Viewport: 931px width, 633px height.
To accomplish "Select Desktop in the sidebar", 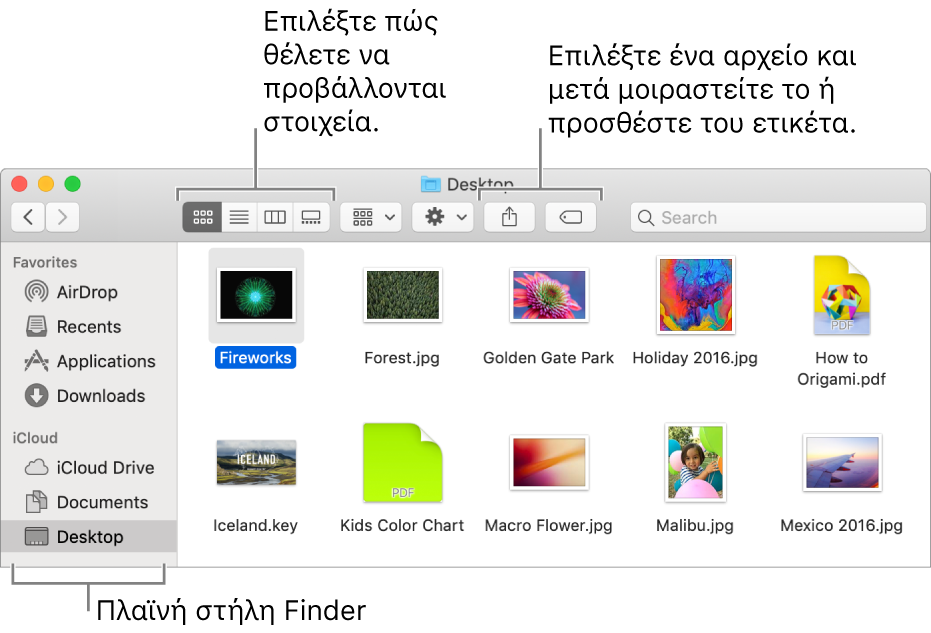I will pyautogui.click(x=88, y=537).
